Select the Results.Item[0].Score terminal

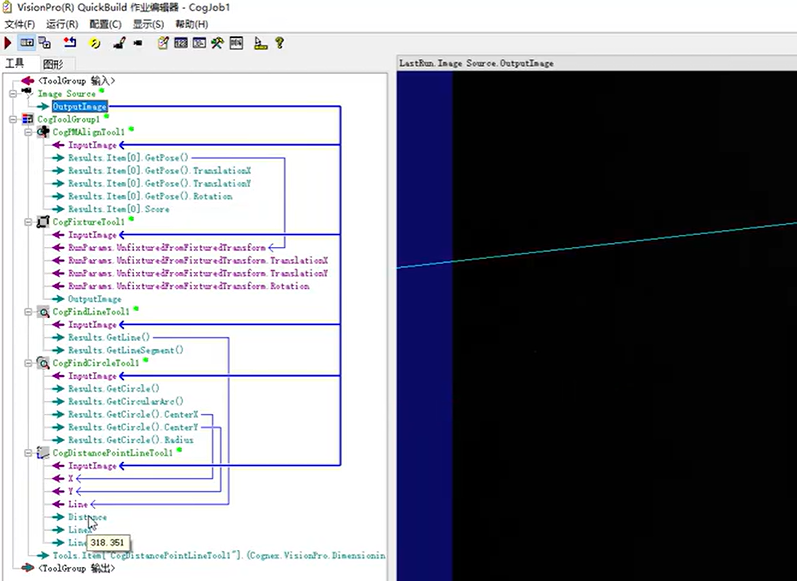click(x=118, y=209)
